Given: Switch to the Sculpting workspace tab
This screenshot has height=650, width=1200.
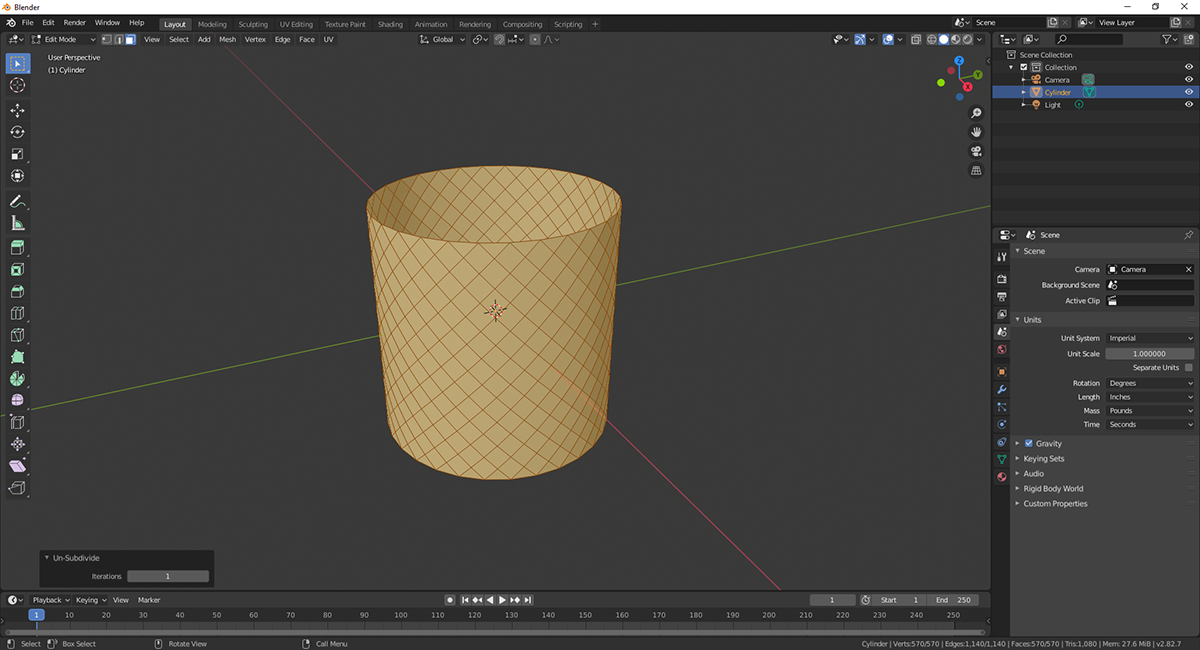Looking at the screenshot, I should (253, 24).
